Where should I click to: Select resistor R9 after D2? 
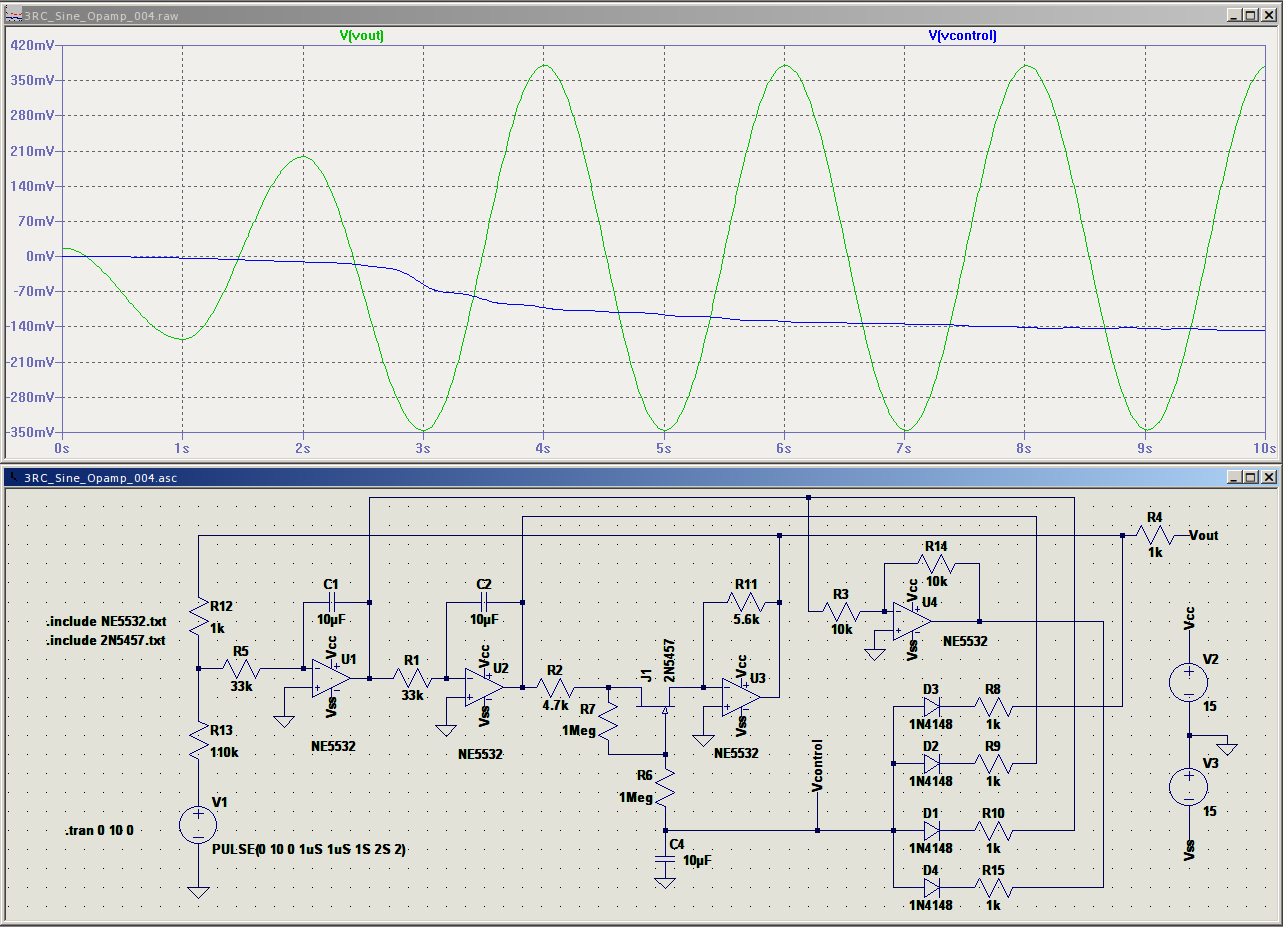[x=993, y=762]
